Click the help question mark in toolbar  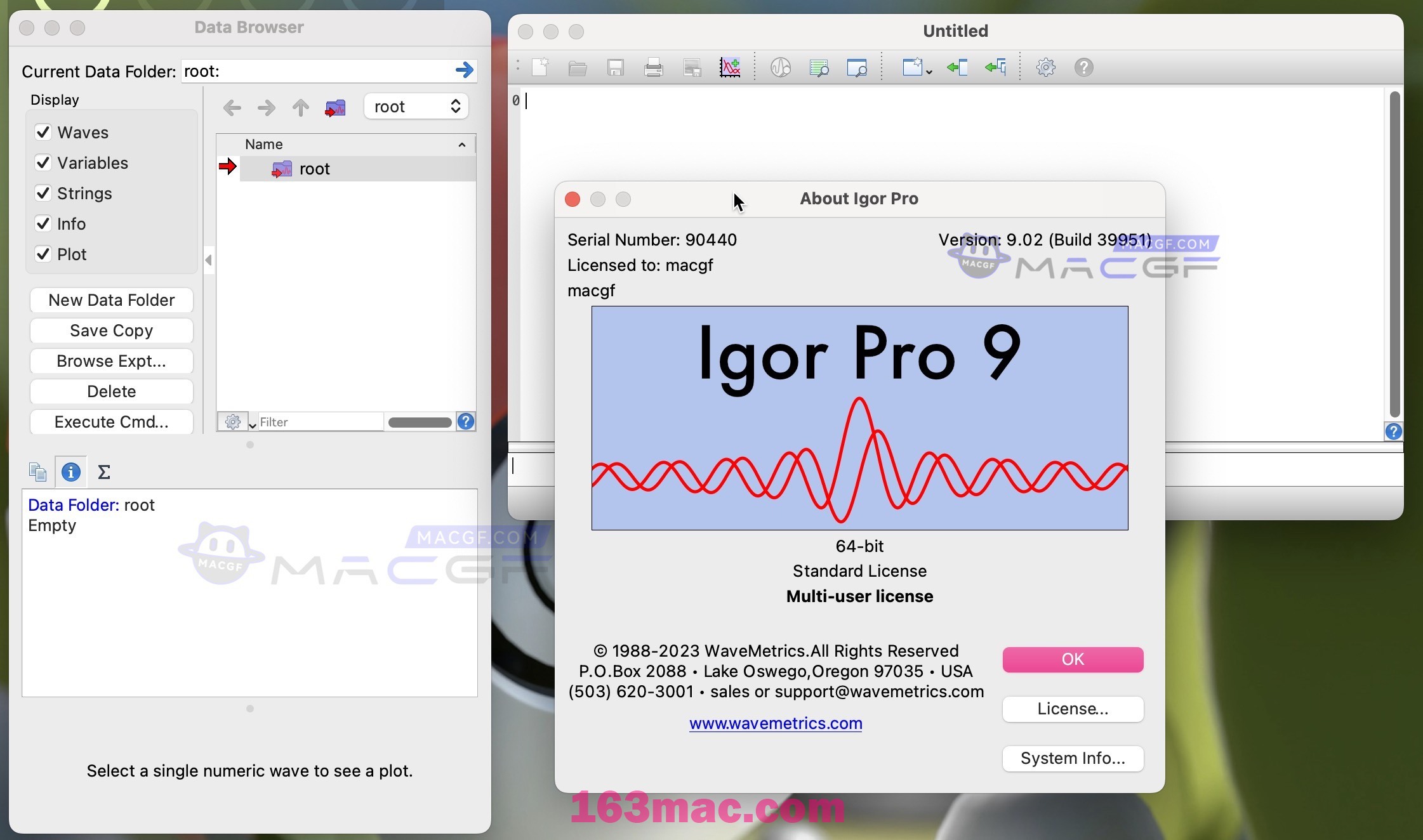coord(1084,67)
